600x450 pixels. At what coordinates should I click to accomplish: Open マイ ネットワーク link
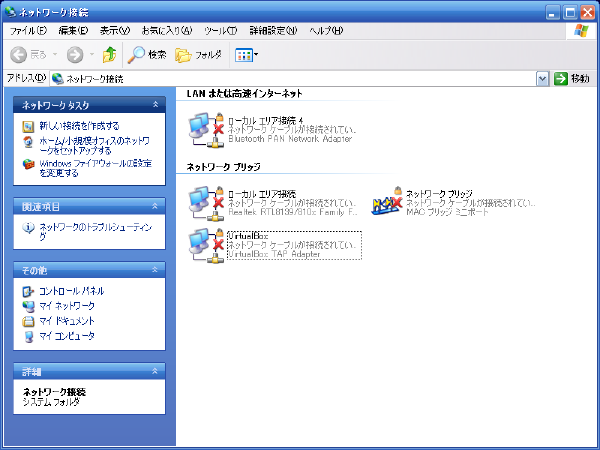coord(67,306)
